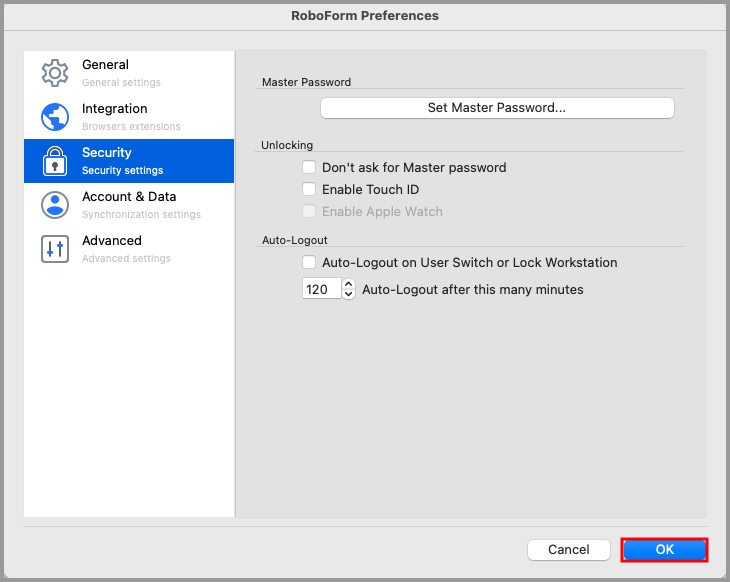This screenshot has height=582, width=730.
Task: Click the Security padlock icon
Action: coord(55,161)
